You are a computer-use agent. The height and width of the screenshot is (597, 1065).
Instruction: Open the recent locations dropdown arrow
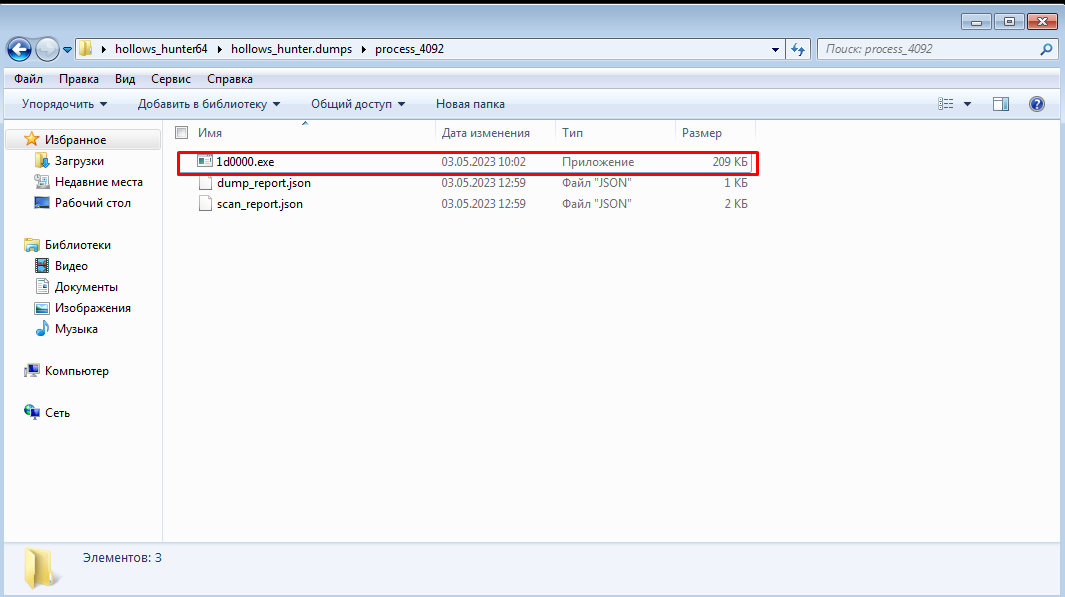pos(67,50)
